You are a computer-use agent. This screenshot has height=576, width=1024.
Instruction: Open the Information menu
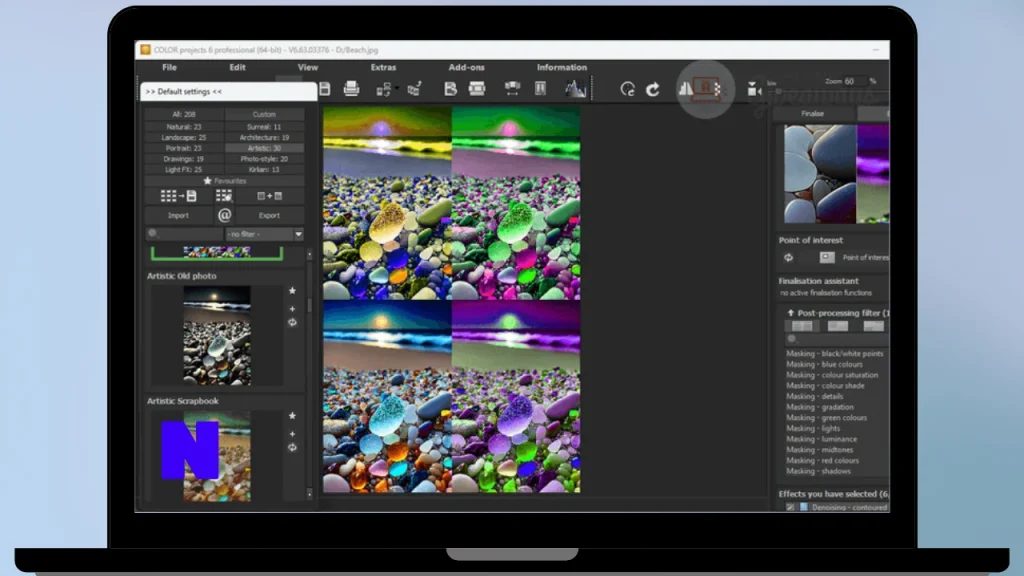coord(562,67)
